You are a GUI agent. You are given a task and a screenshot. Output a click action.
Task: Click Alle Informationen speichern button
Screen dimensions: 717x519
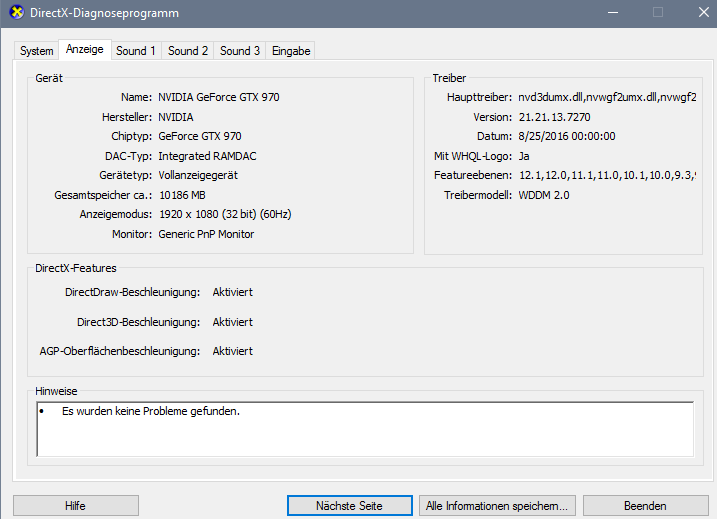pyautogui.click(x=497, y=506)
